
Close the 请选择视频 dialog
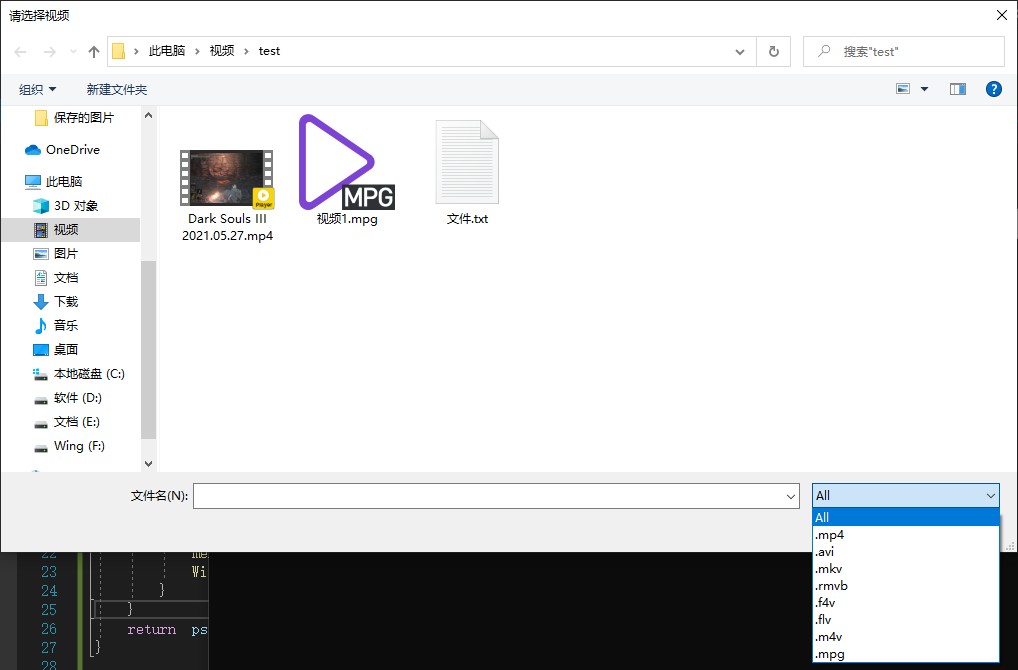(x=1002, y=15)
